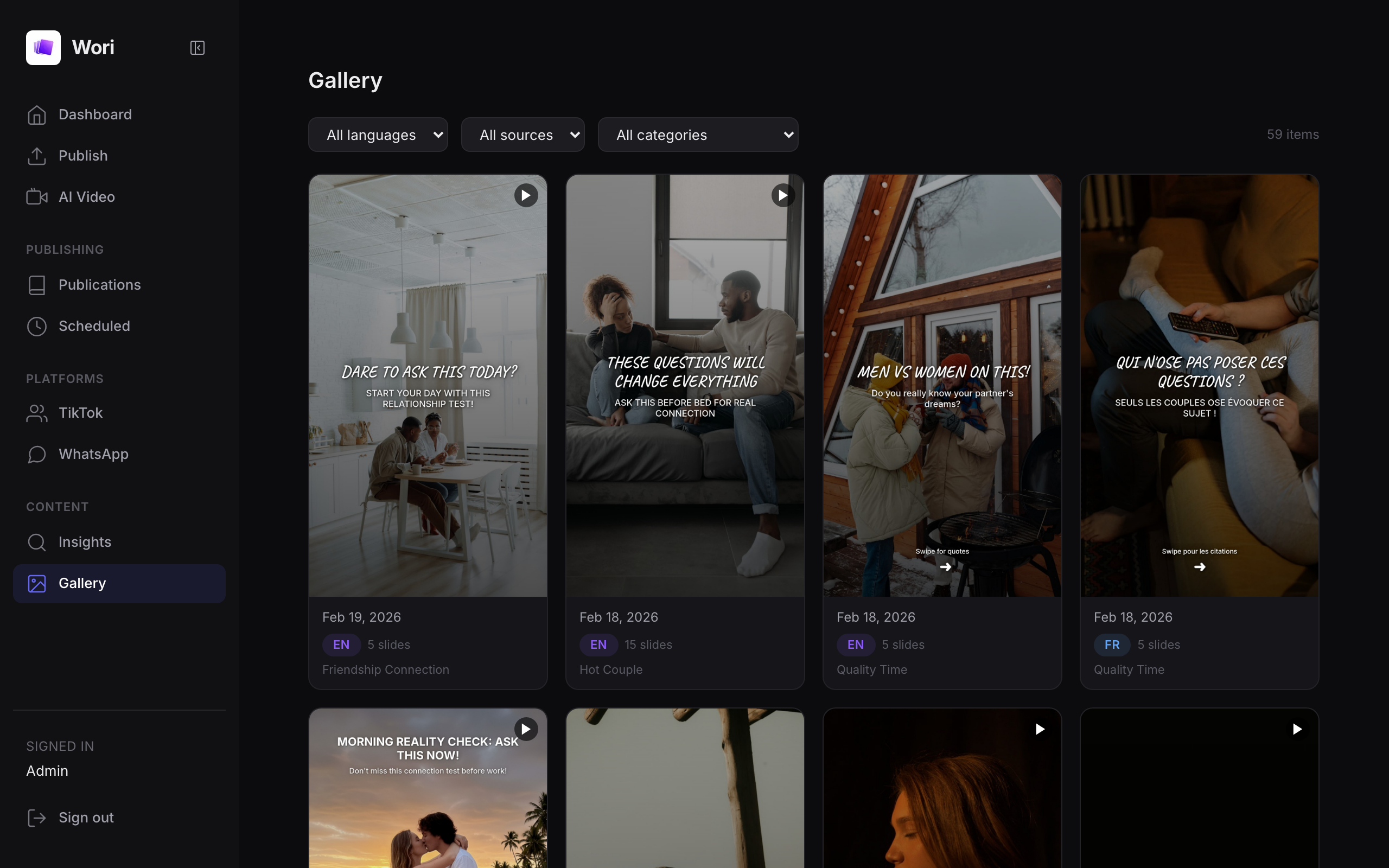The width and height of the screenshot is (1389, 868).
Task: Play the Morning Reality Check video
Action: pyautogui.click(x=526, y=729)
